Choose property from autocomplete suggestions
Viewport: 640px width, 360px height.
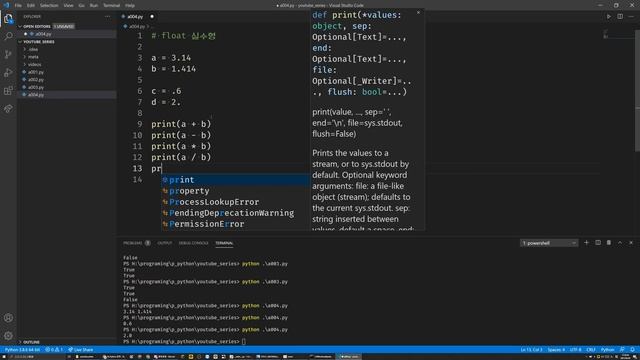tap(236, 191)
